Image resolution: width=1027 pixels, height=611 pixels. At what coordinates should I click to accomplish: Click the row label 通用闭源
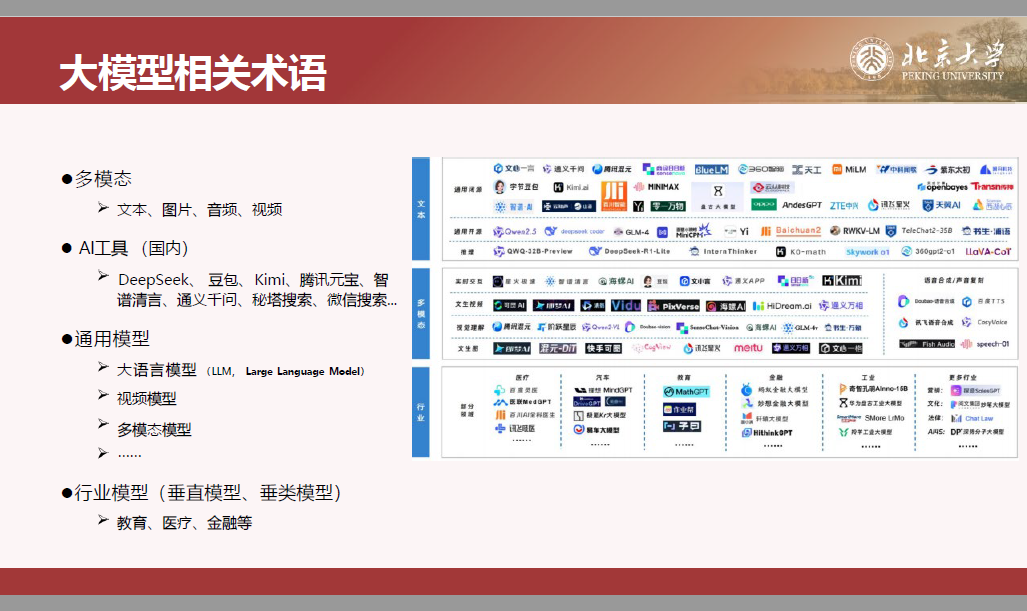(468, 189)
